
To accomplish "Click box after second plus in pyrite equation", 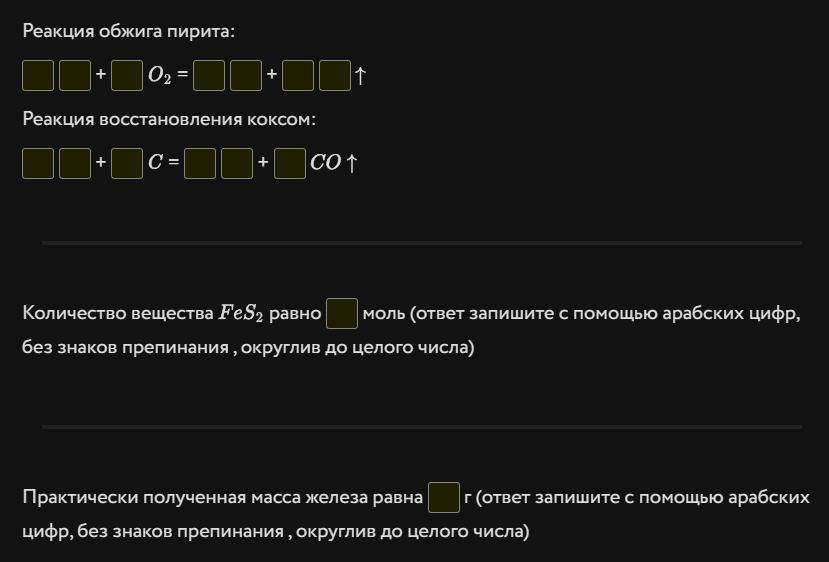I will coord(298,75).
